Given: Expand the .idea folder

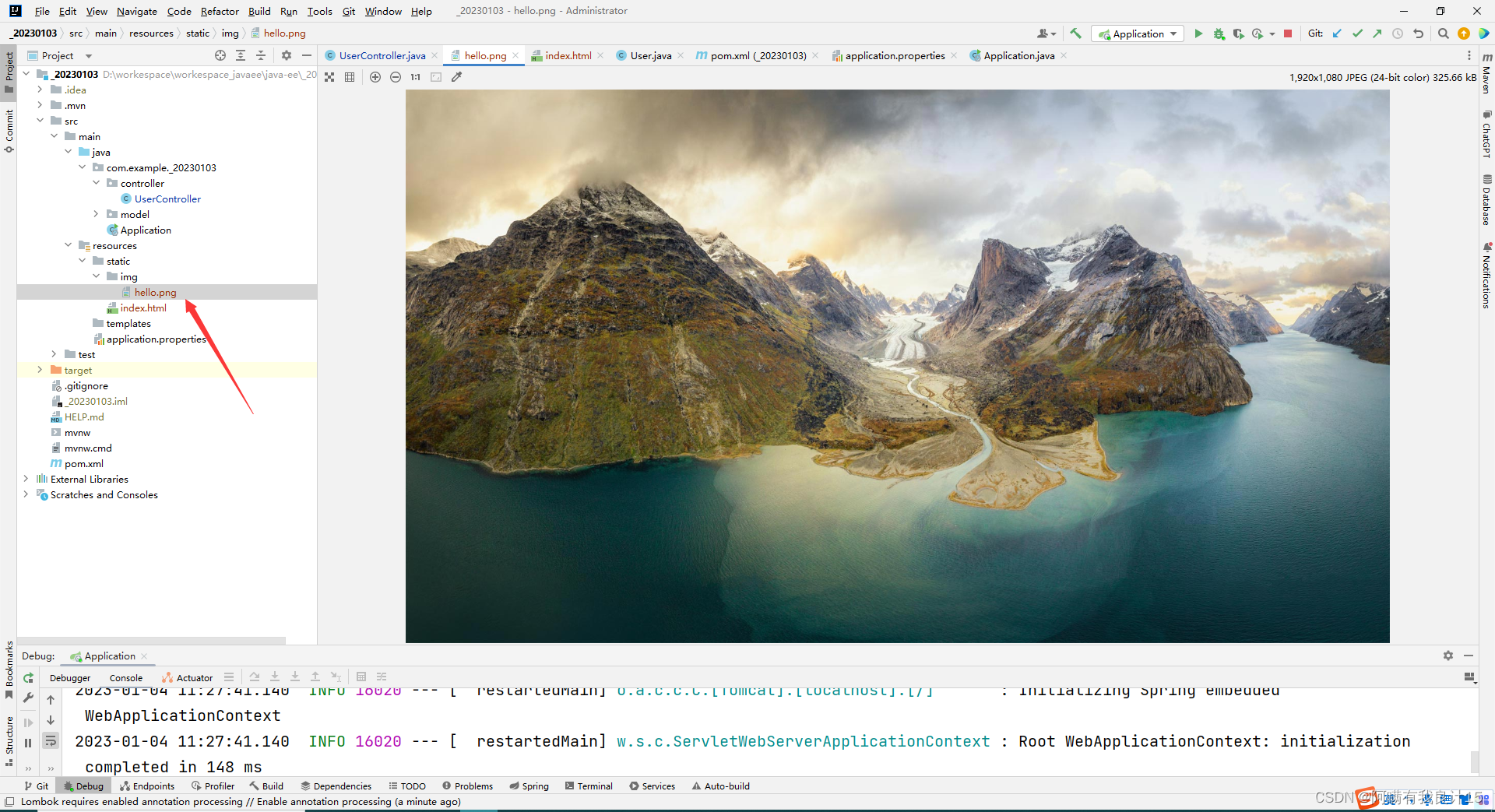Looking at the screenshot, I should tap(40, 90).
